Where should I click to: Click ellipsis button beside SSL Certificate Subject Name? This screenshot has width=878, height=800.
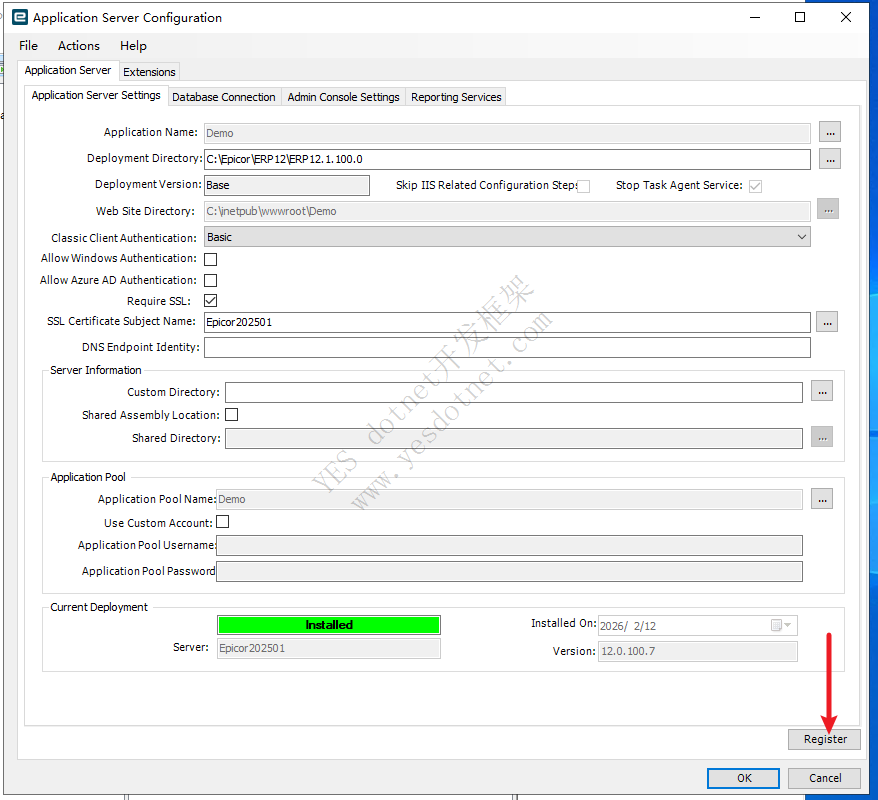point(826,322)
